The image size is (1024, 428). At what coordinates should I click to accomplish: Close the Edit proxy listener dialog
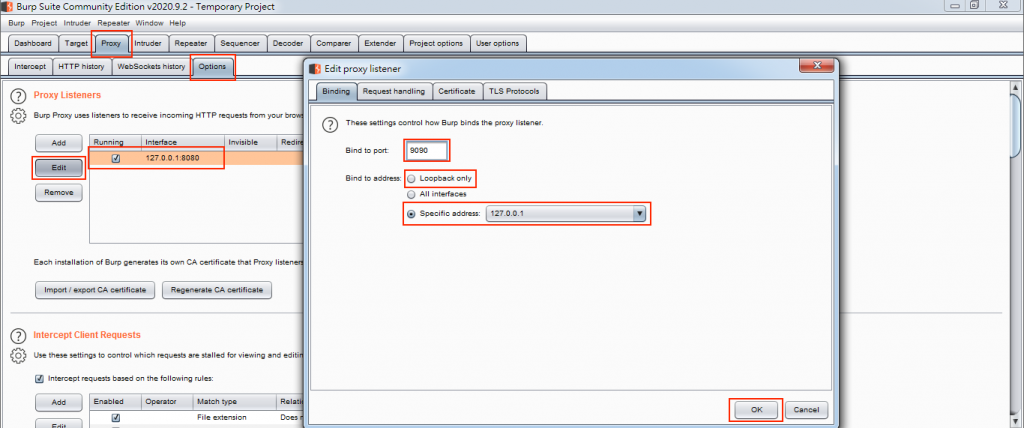pos(815,67)
